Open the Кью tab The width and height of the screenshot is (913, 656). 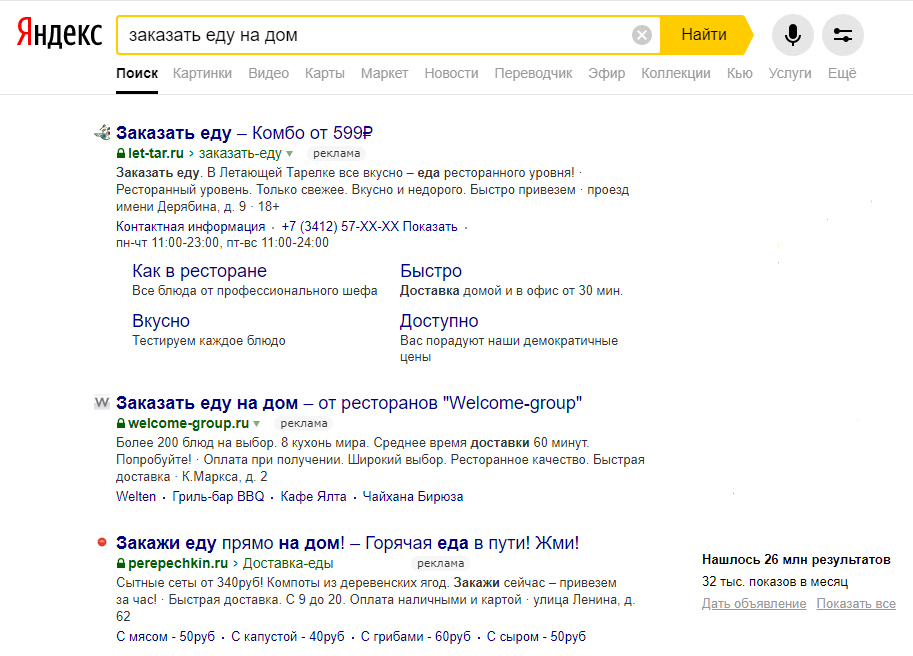739,73
